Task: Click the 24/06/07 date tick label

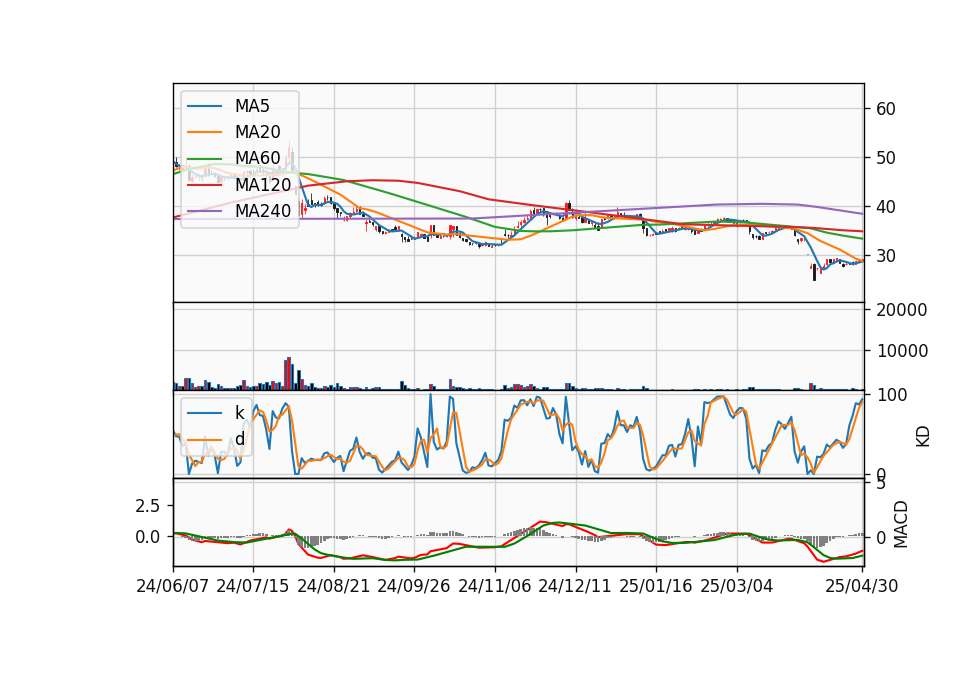Action: pos(173,586)
